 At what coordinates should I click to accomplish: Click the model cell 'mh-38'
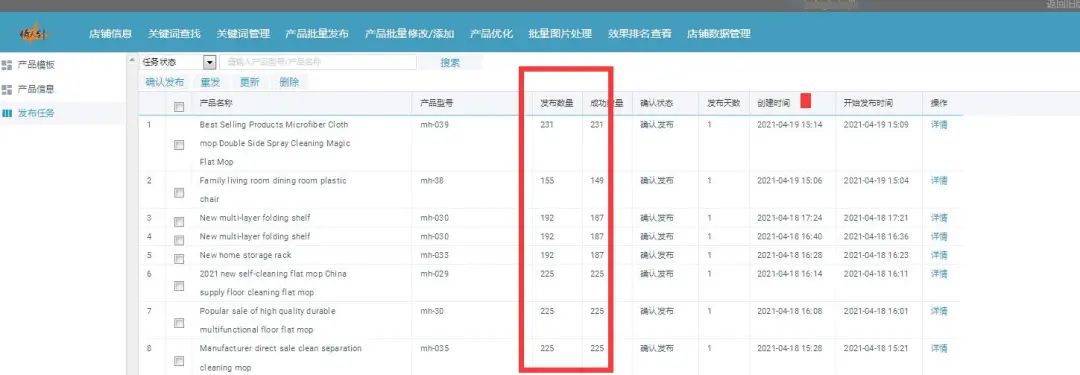click(432, 181)
